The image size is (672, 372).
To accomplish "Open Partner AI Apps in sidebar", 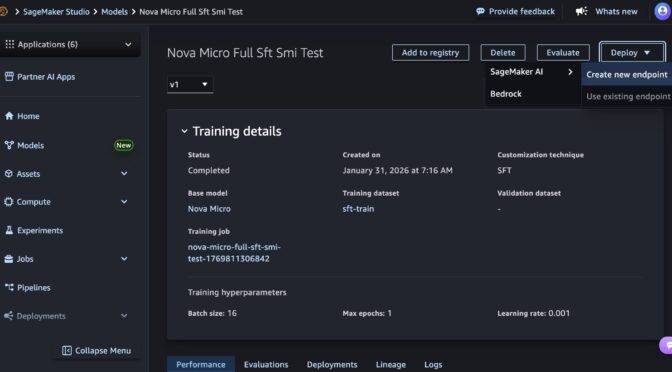I will click(46, 77).
